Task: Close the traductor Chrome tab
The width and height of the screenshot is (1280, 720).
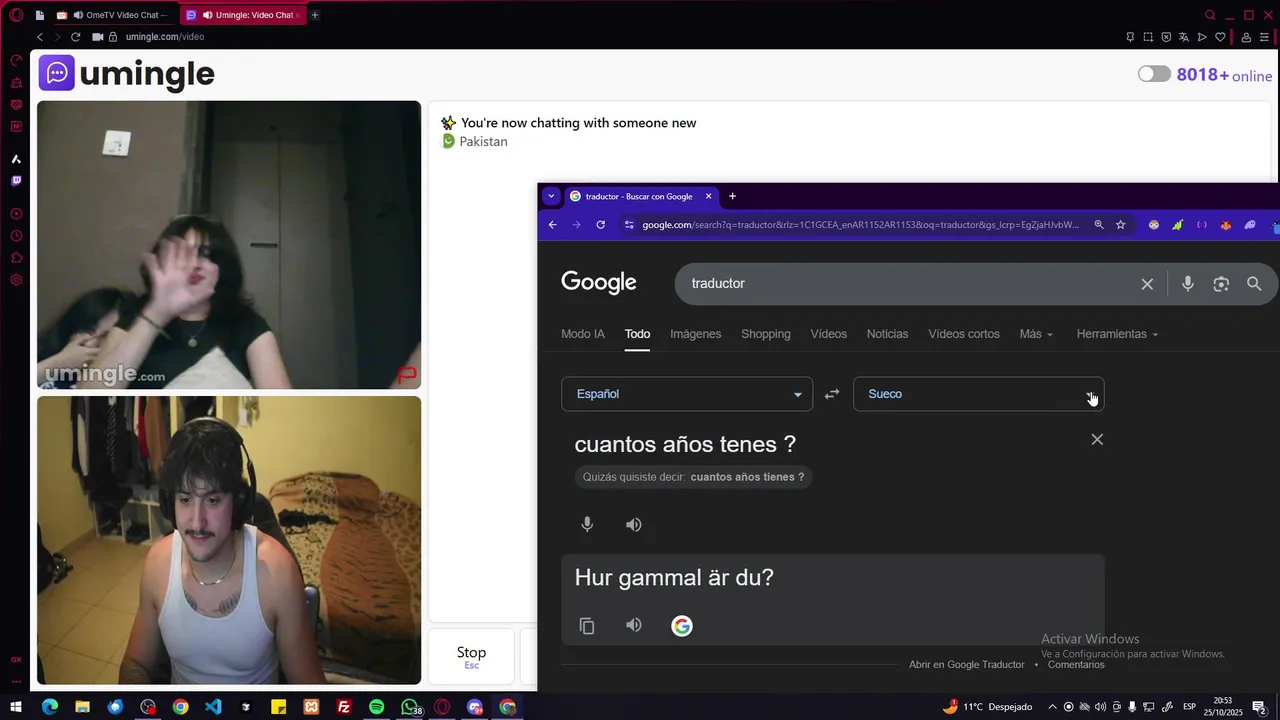Action: coord(708,196)
